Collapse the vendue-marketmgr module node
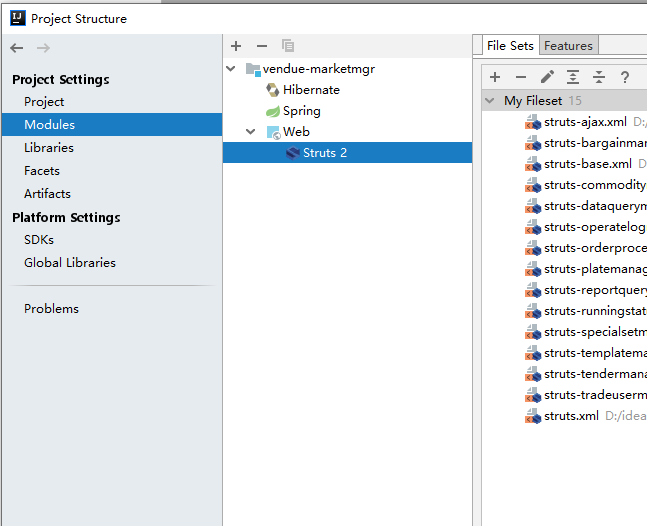The height and width of the screenshot is (526, 647). (x=231, y=69)
